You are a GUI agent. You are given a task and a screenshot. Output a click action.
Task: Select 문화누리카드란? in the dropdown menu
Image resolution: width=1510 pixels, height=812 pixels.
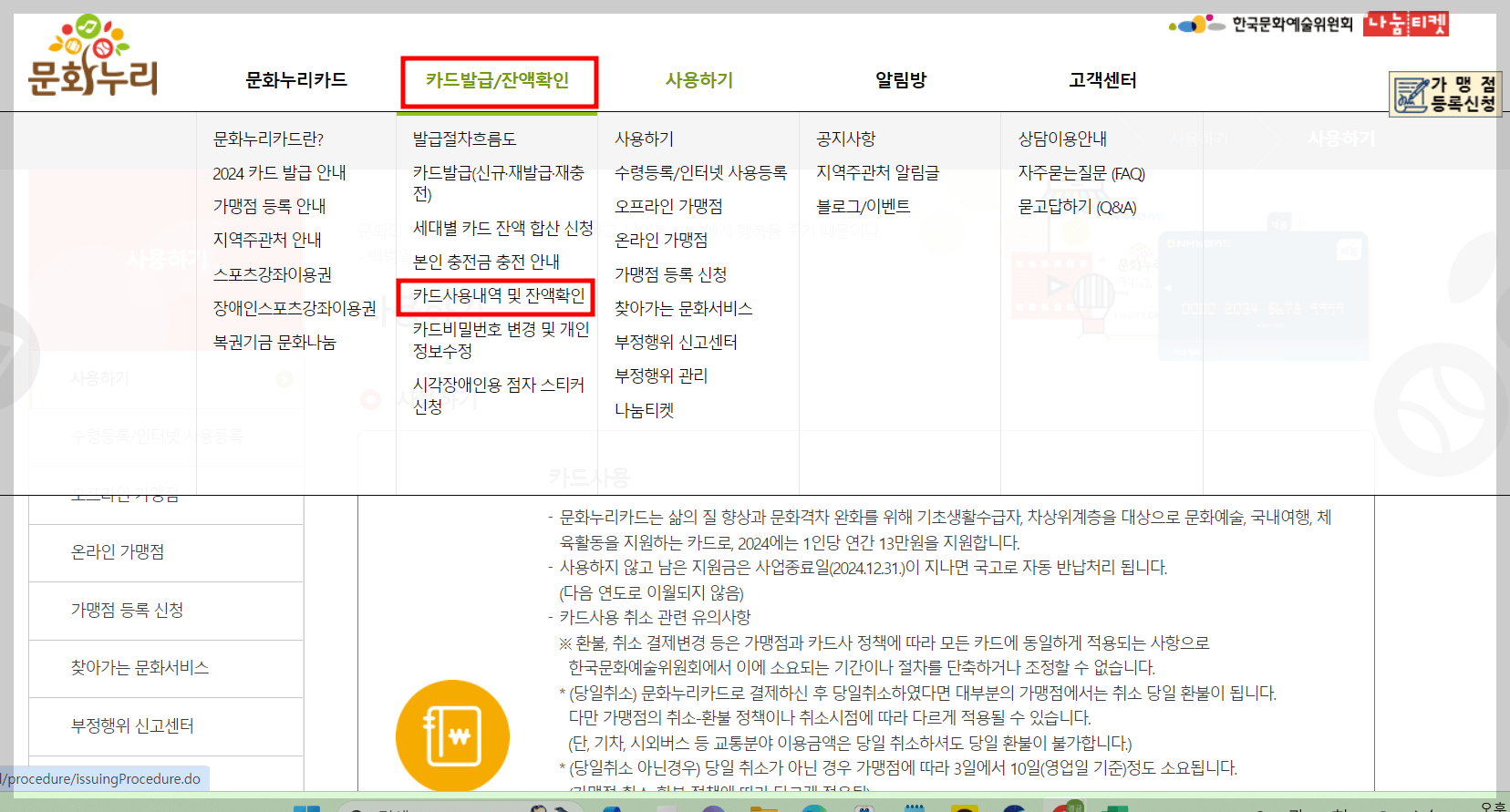click(268, 139)
